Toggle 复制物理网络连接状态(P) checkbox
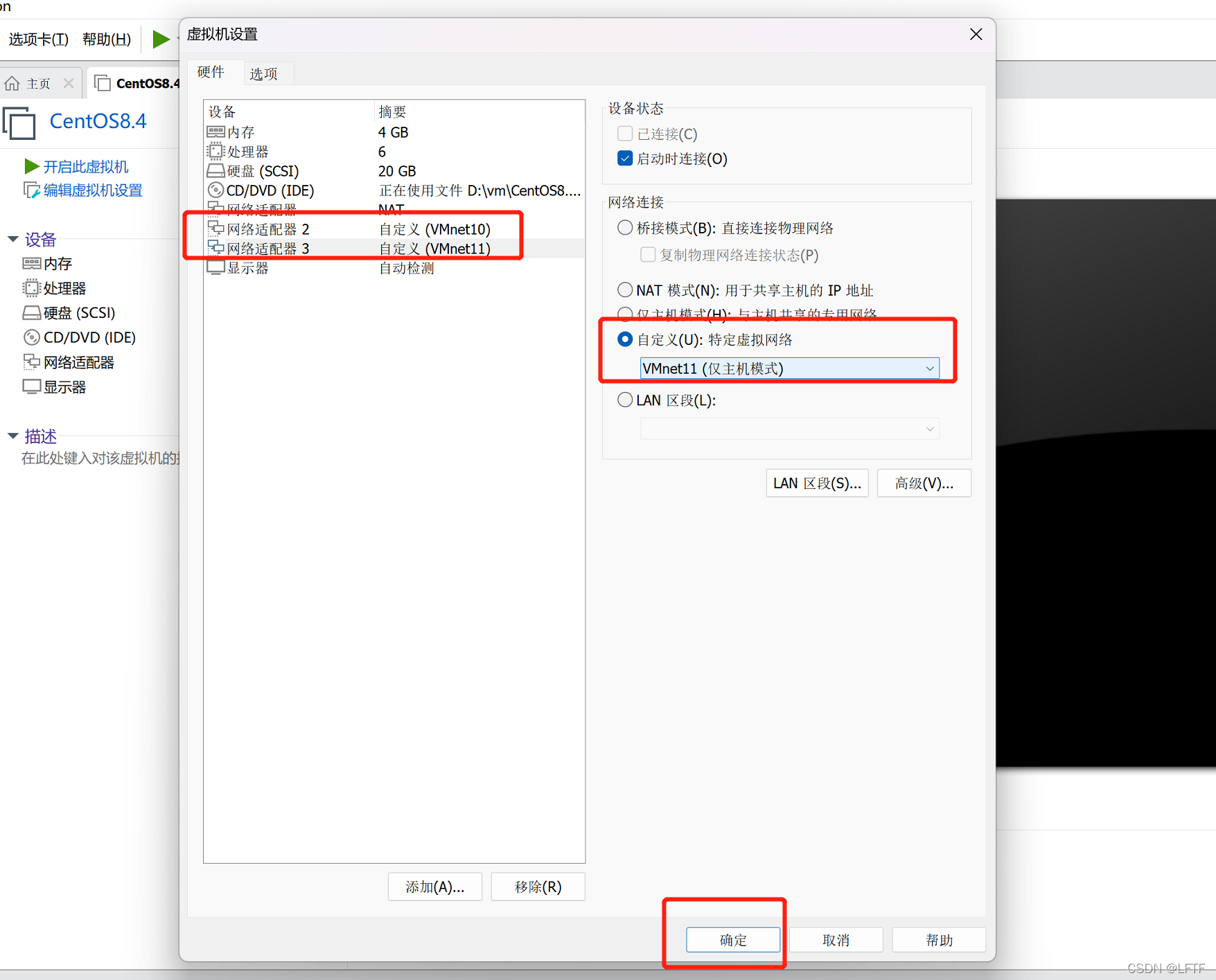The height and width of the screenshot is (980, 1216). click(648, 254)
